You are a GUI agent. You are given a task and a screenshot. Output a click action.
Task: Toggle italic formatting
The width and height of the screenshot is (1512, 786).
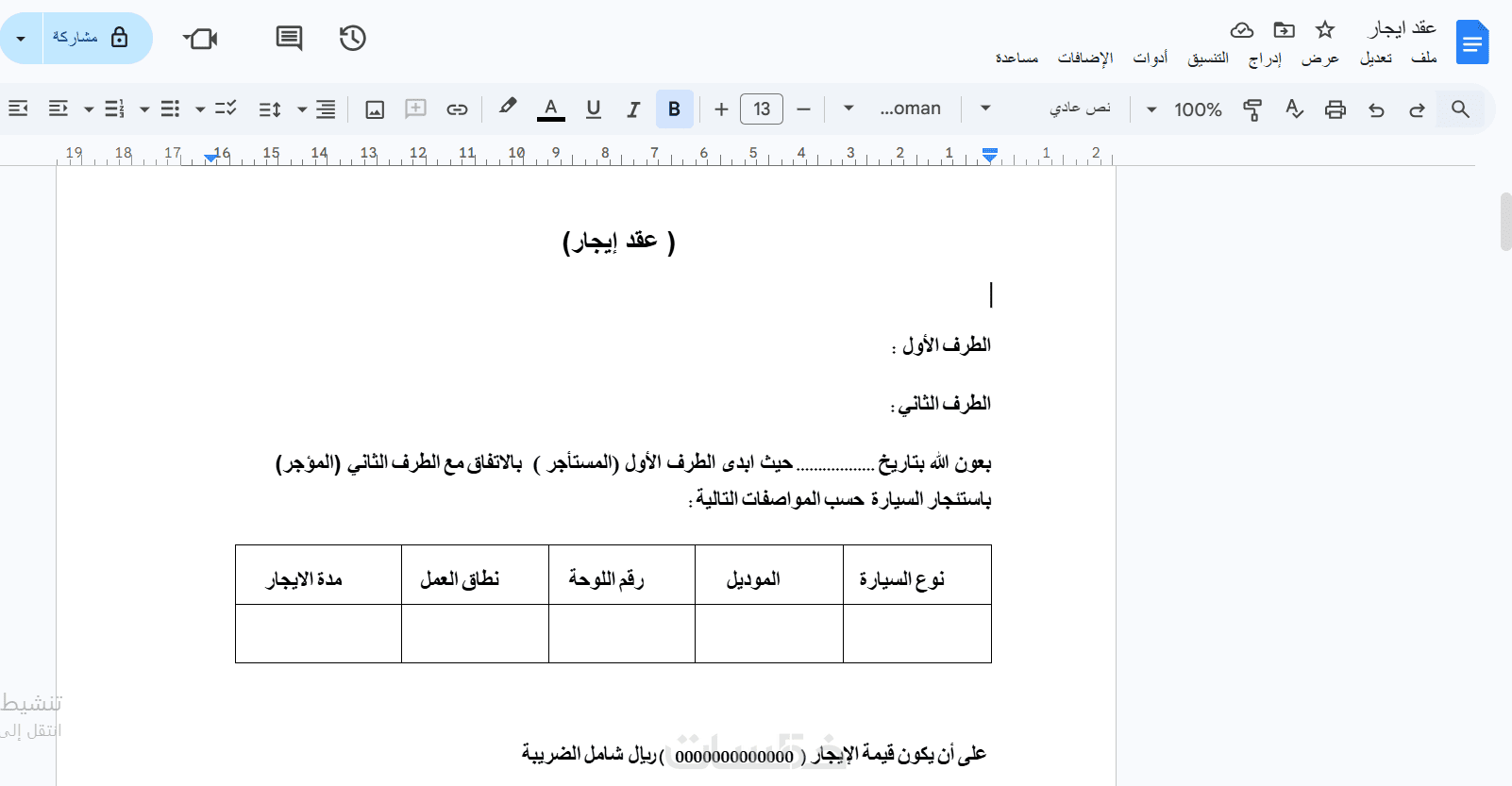pyautogui.click(x=633, y=109)
